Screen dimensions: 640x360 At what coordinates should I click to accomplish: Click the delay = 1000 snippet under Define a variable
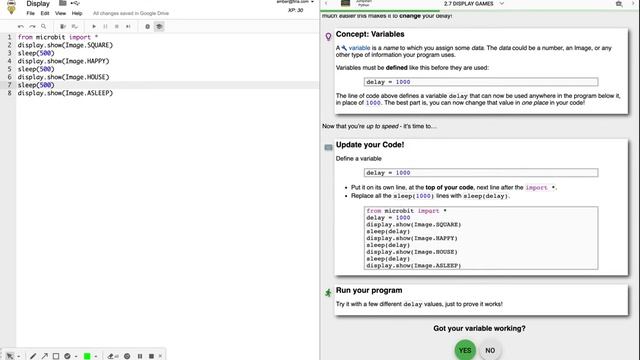click(481, 173)
